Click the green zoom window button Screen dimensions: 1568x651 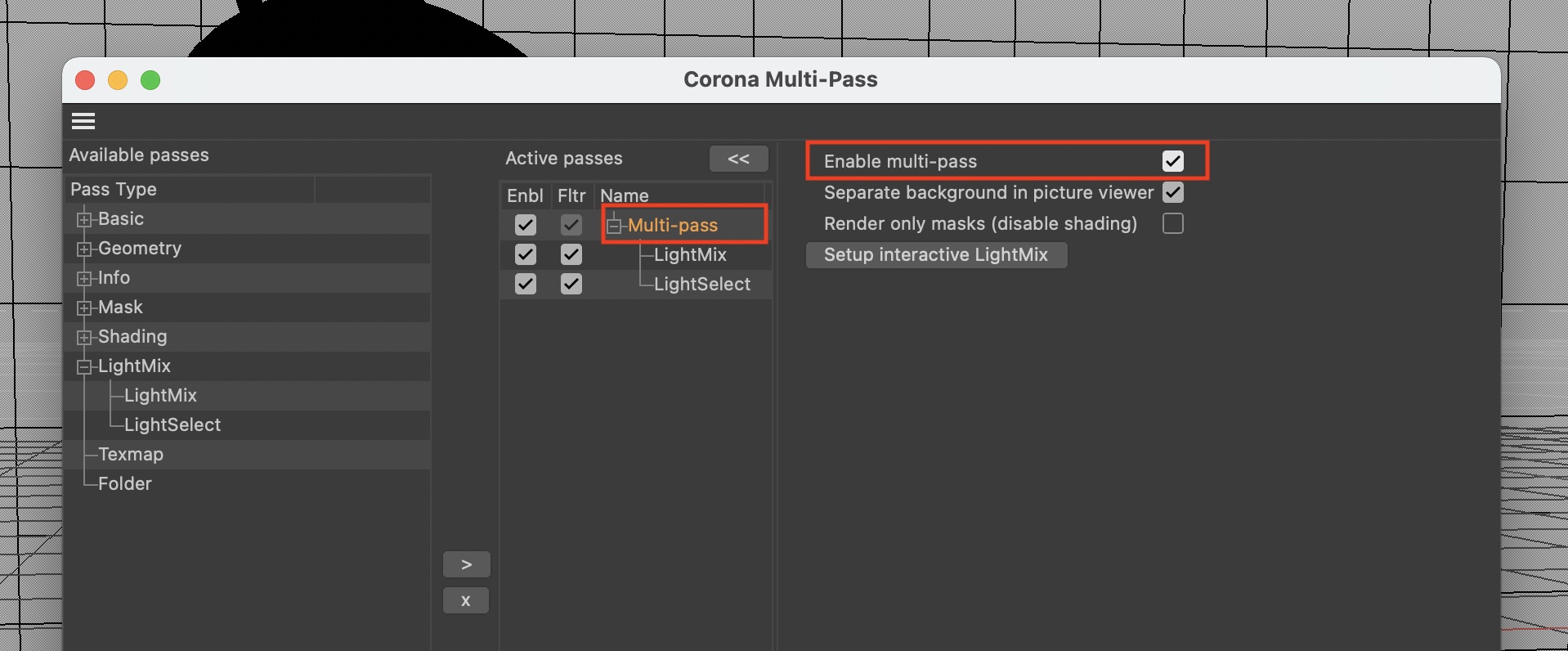pos(150,80)
